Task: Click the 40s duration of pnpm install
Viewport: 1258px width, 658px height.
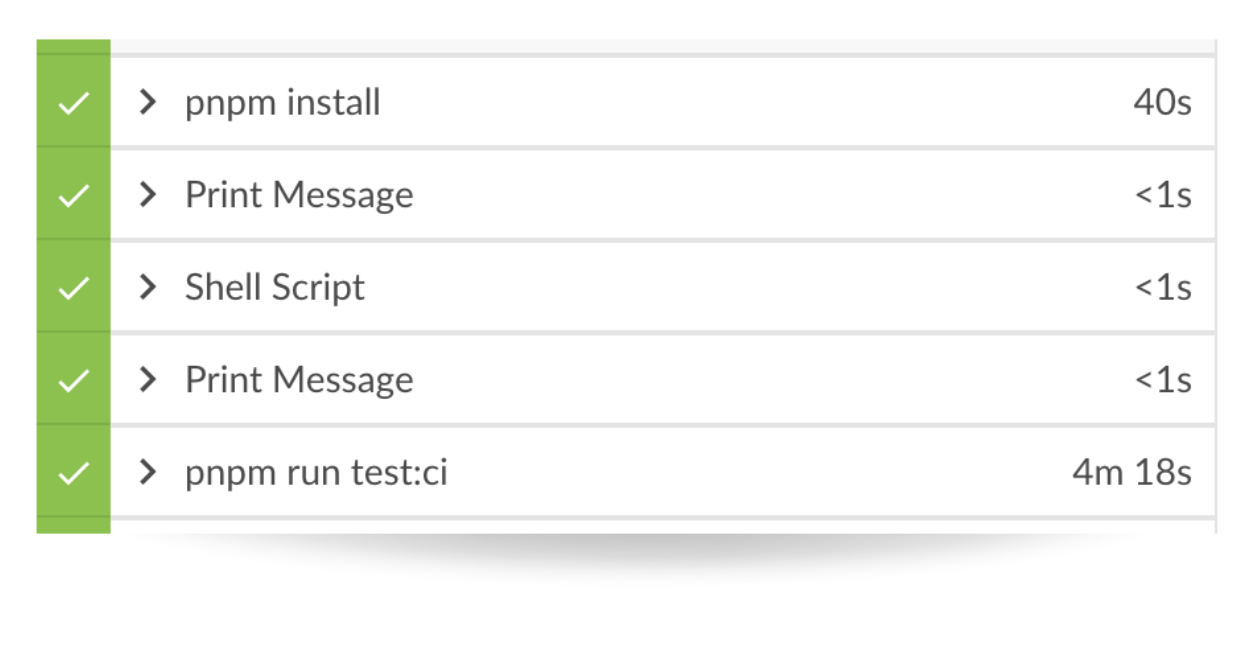Action: click(x=1162, y=102)
